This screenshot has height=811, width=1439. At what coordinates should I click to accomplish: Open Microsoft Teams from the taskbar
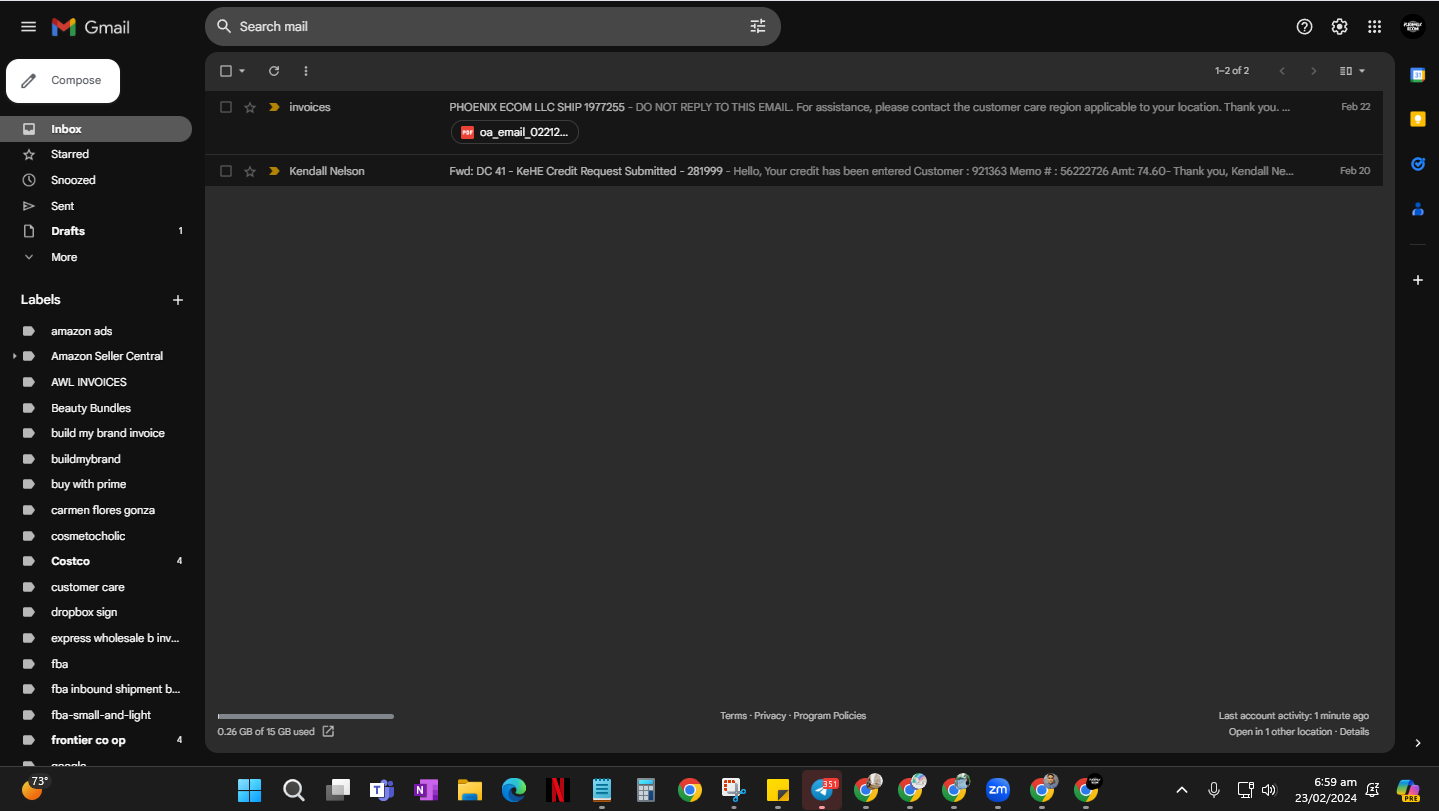(382, 790)
